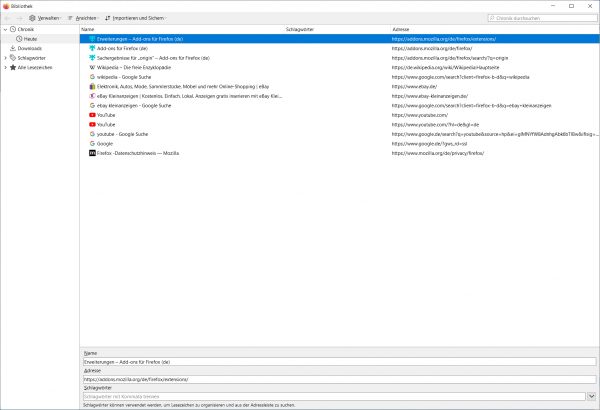This screenshot has width=600, height=410.
Task: Click favicon of eBay Kleinanzeigen Kostenlos row
Action: tap(92, 96)
